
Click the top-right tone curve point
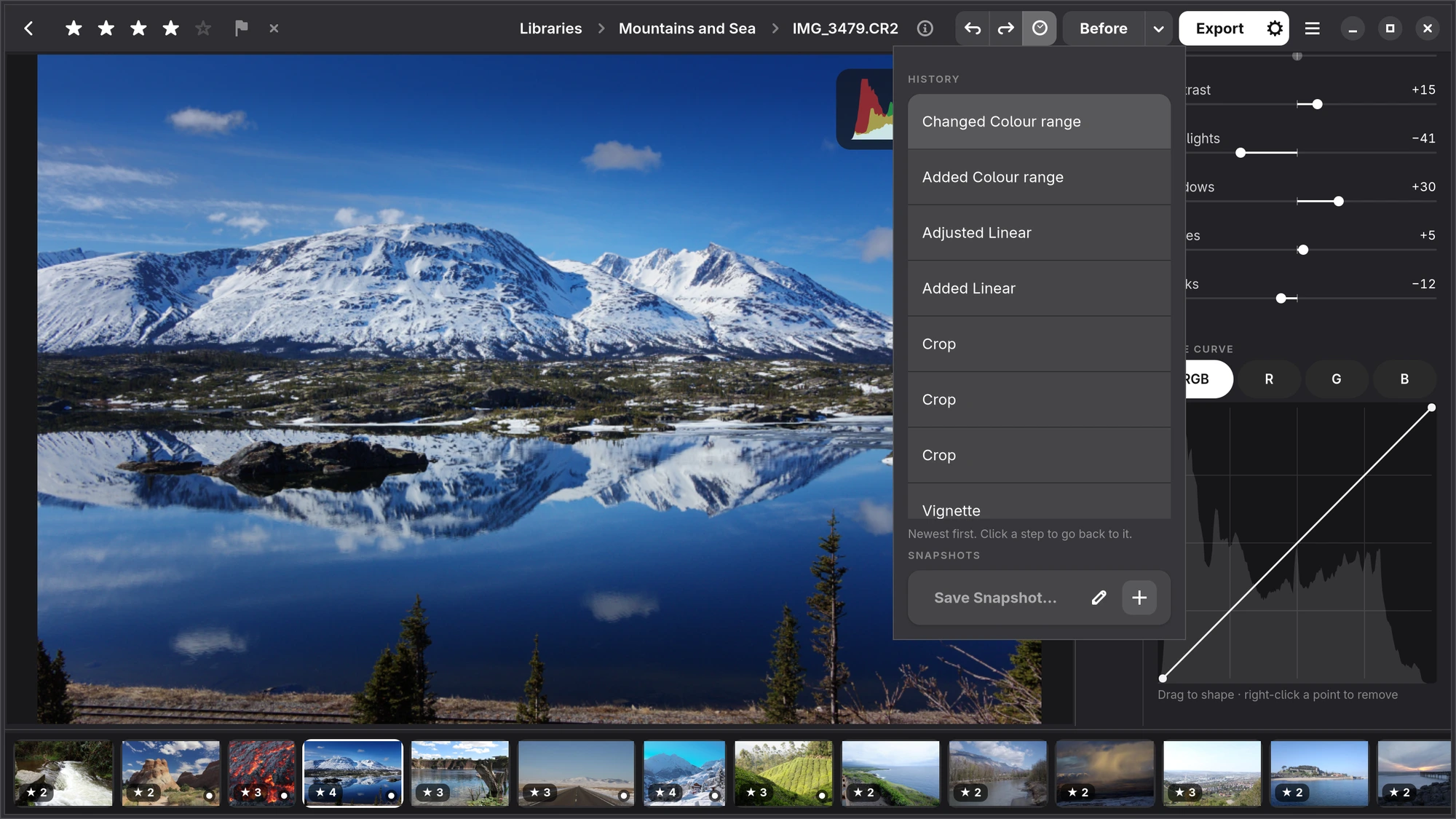(1431, 408)
